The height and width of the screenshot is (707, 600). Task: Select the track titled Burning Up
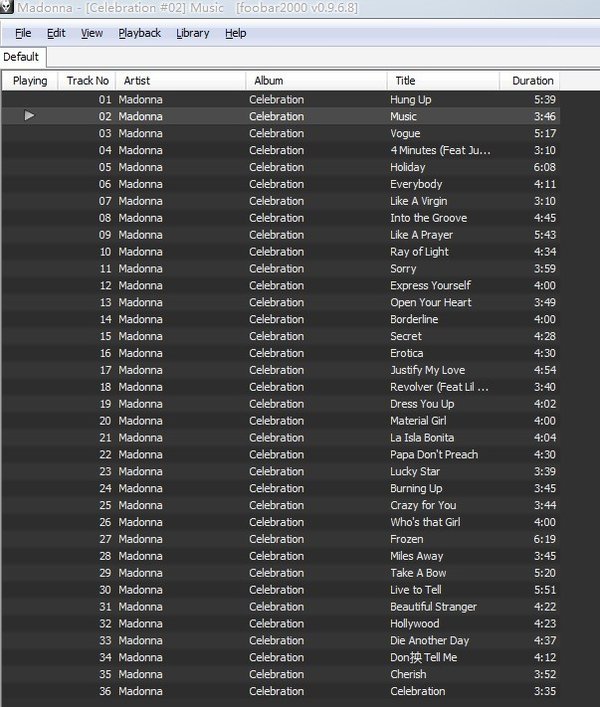pos(281,488)
